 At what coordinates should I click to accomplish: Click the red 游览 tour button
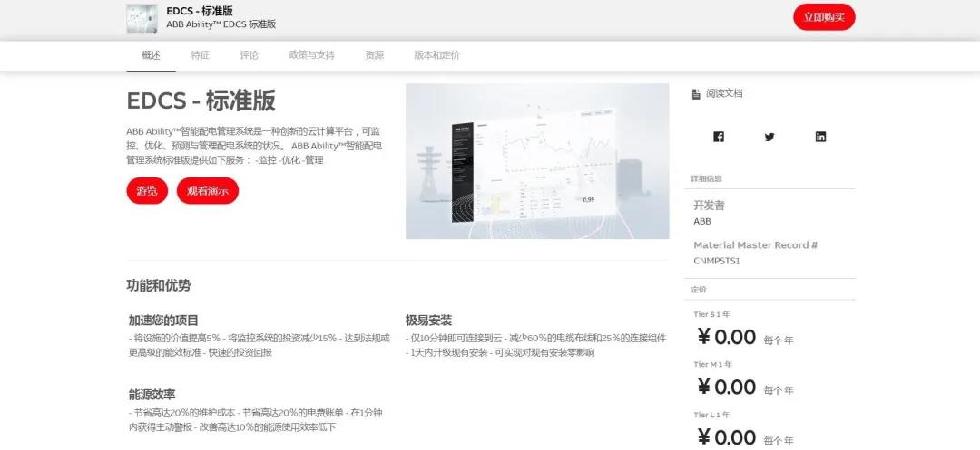click(147, 191)
